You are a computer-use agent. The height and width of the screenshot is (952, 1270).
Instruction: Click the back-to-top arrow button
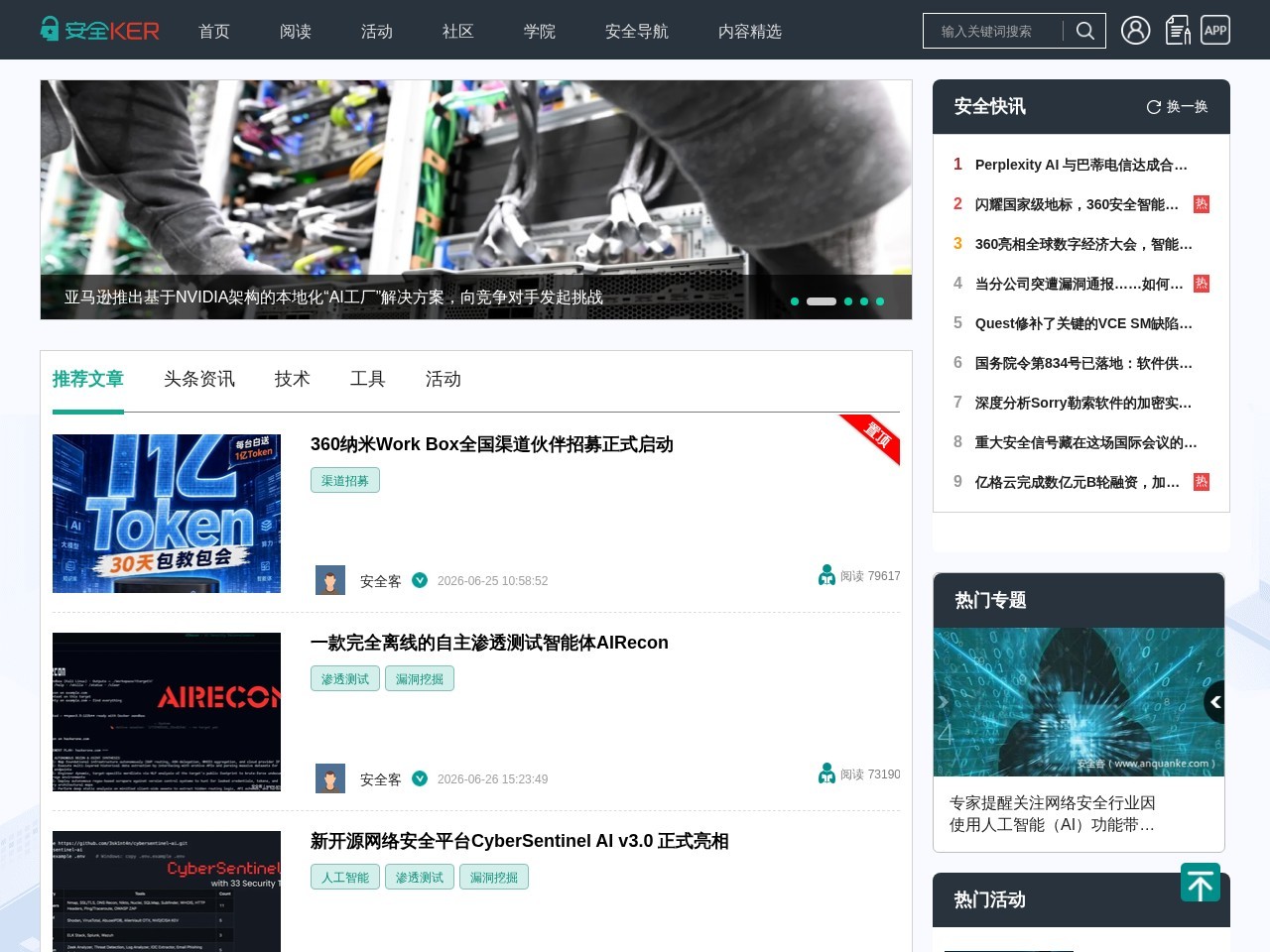(x=1201, y=883)
